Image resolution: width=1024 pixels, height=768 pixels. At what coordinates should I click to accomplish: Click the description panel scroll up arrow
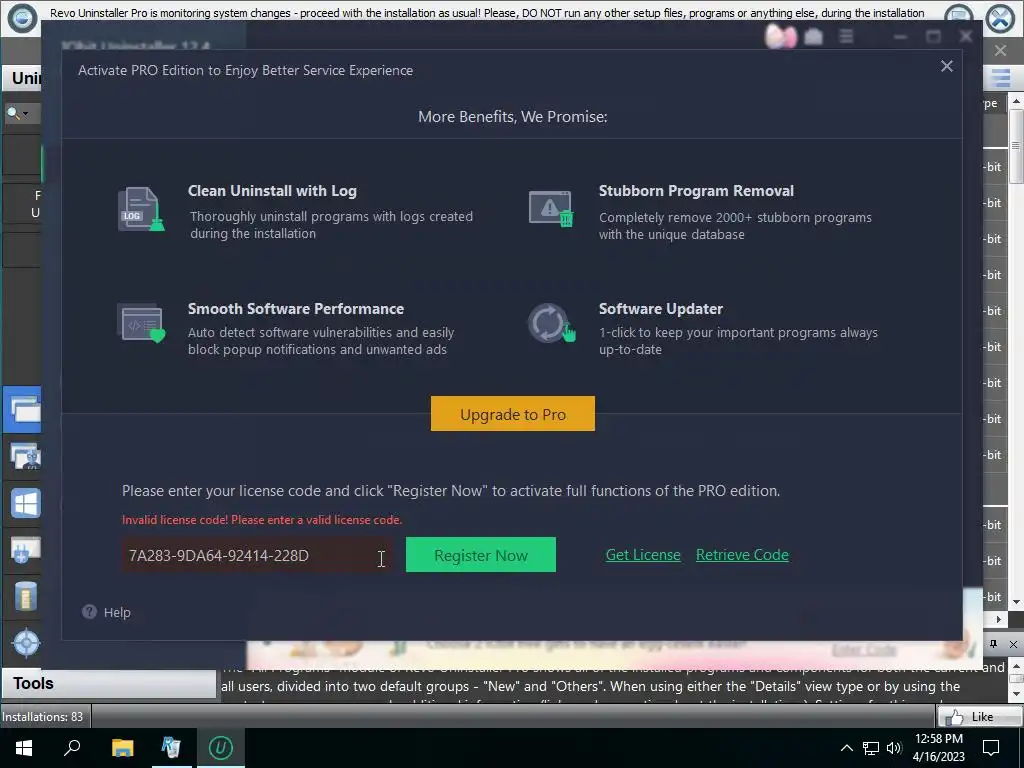tap(1016, 667)
